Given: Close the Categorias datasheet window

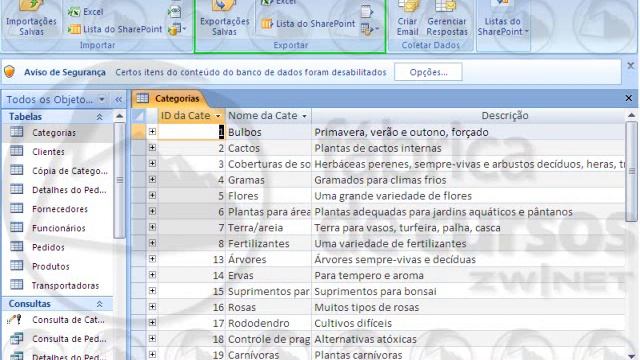Looking at the screenshot, I should (629, 98).
